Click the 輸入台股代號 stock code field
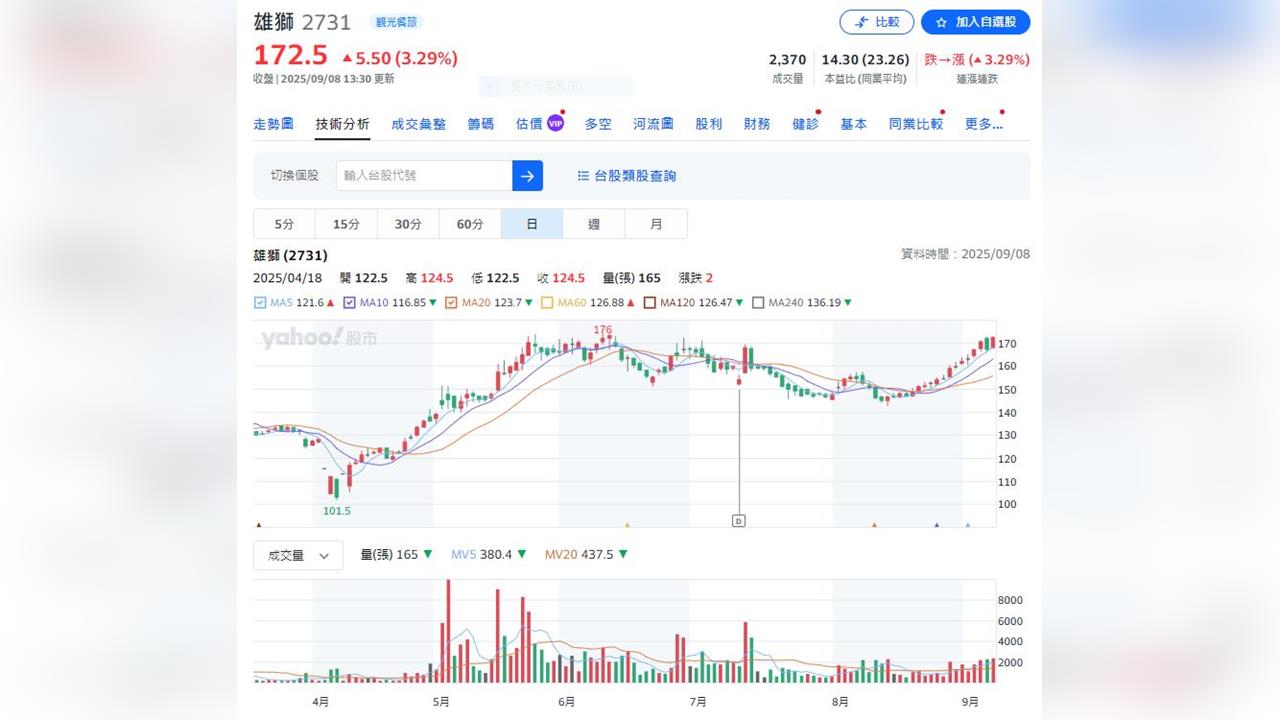 tap(424, 176)
